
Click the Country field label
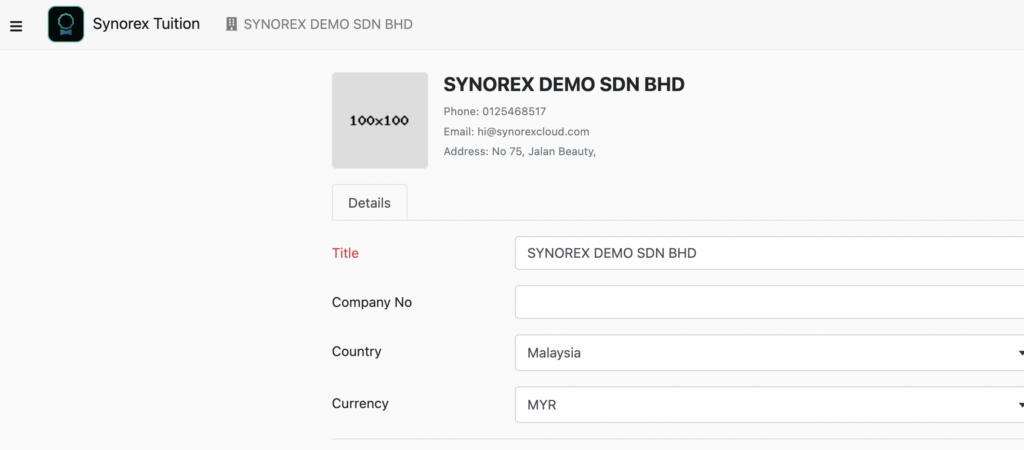[x=357, y=351]
